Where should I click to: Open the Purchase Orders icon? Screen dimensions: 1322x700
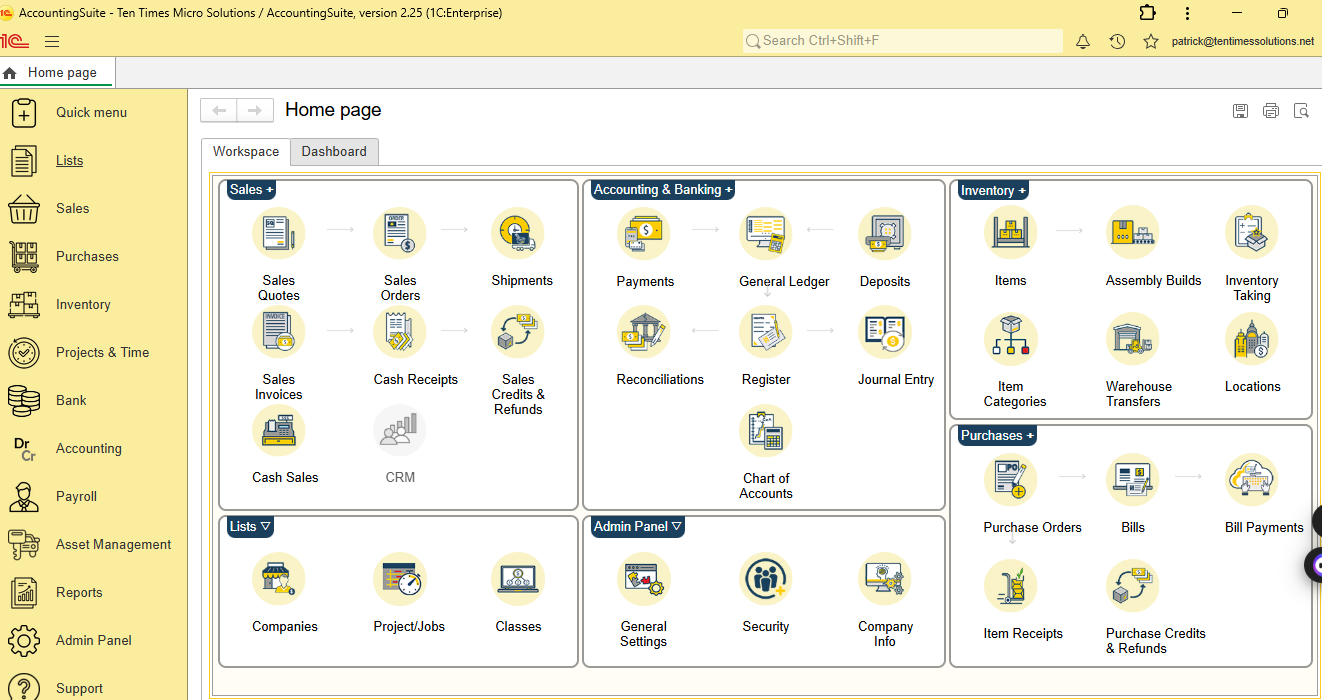tap(1011, 480)
